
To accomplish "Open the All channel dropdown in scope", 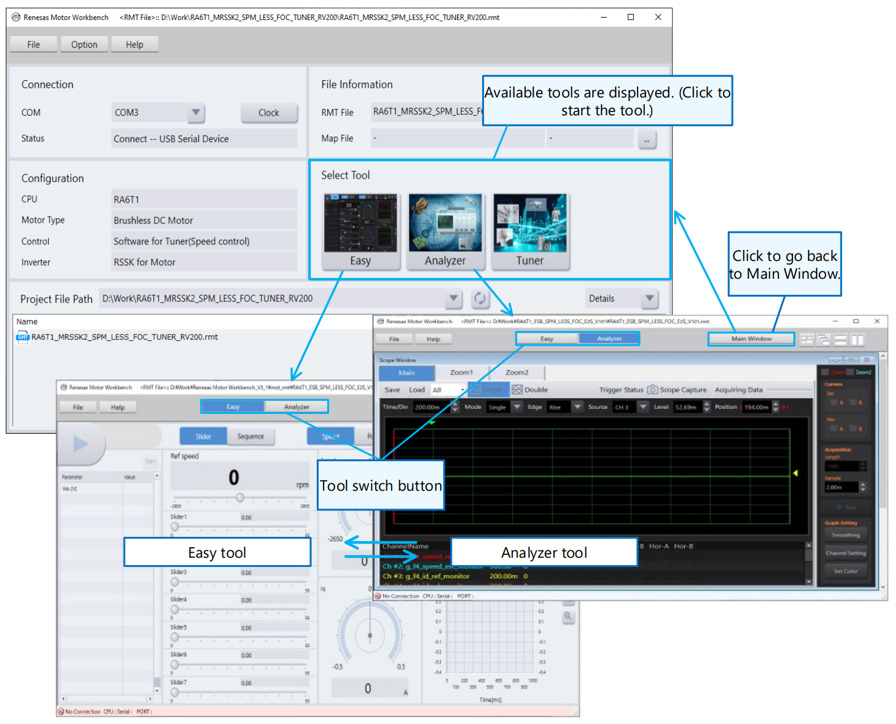I will pos(449,390).
